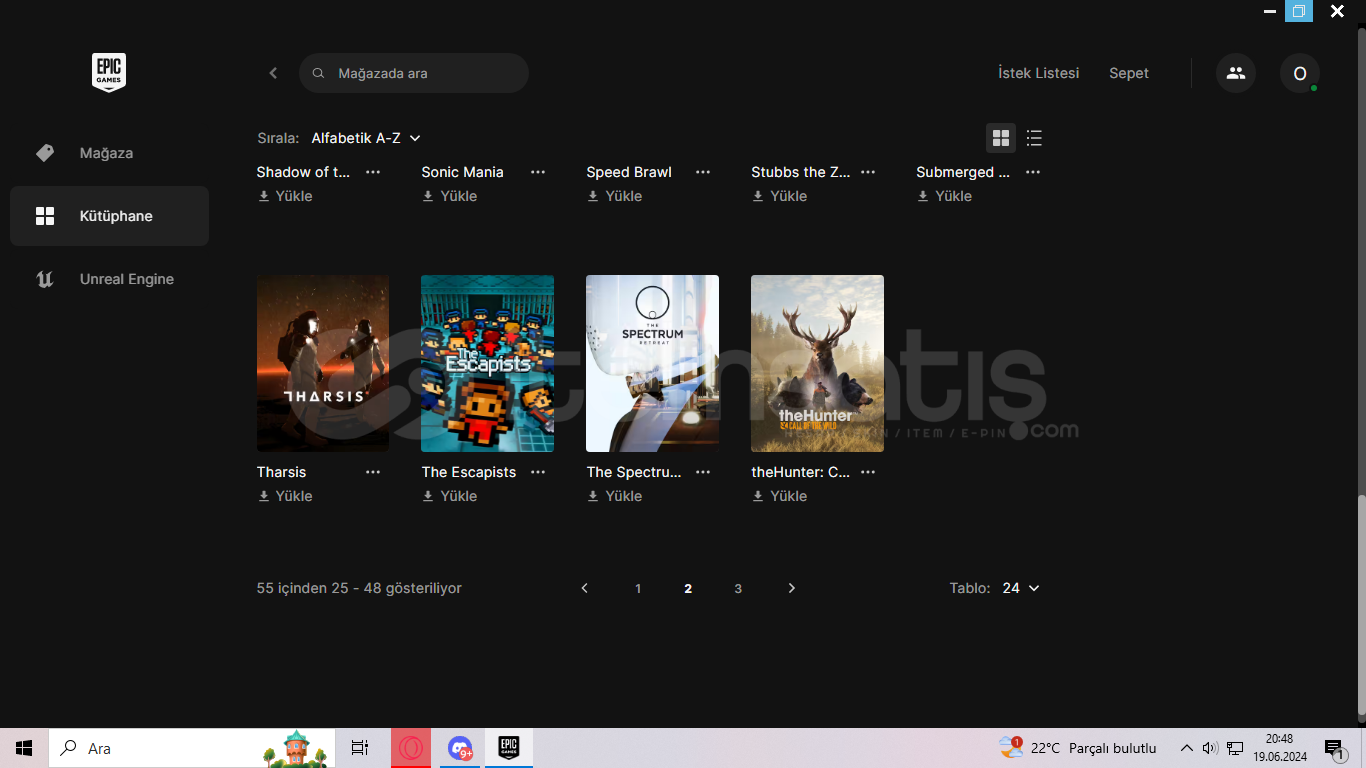Viewport: 1366px width, 768px height.
Task: Go to library page 3
Action: coord(738,588)
